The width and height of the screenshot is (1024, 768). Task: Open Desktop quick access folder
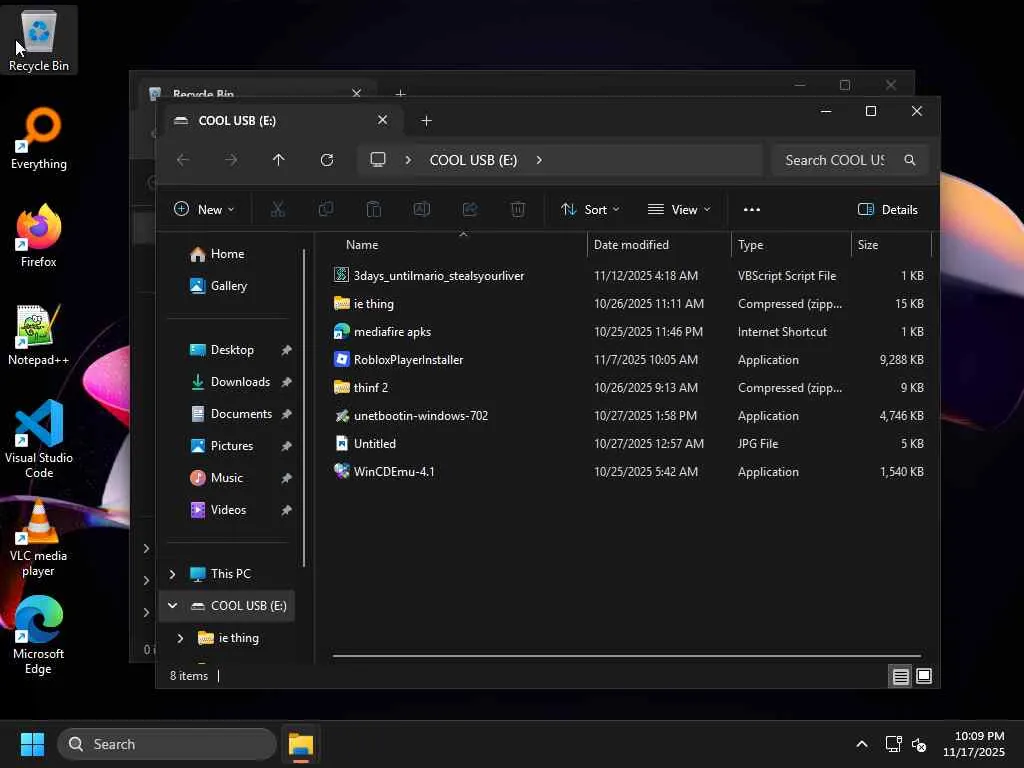(232, 350)
